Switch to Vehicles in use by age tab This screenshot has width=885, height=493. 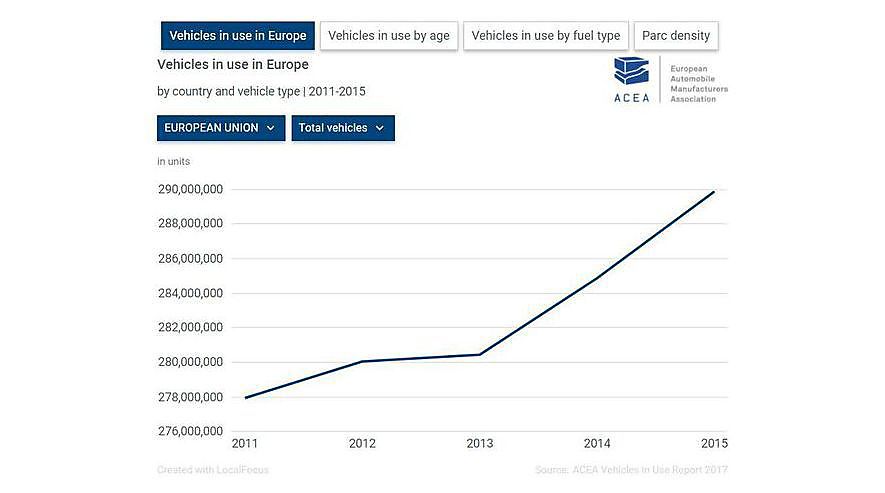(389, 36)
